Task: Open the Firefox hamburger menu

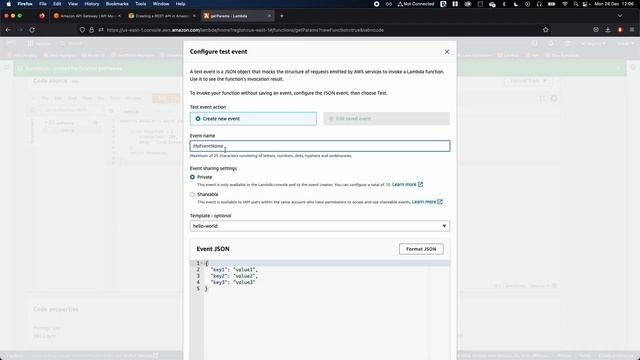Action: pos(632,30)
